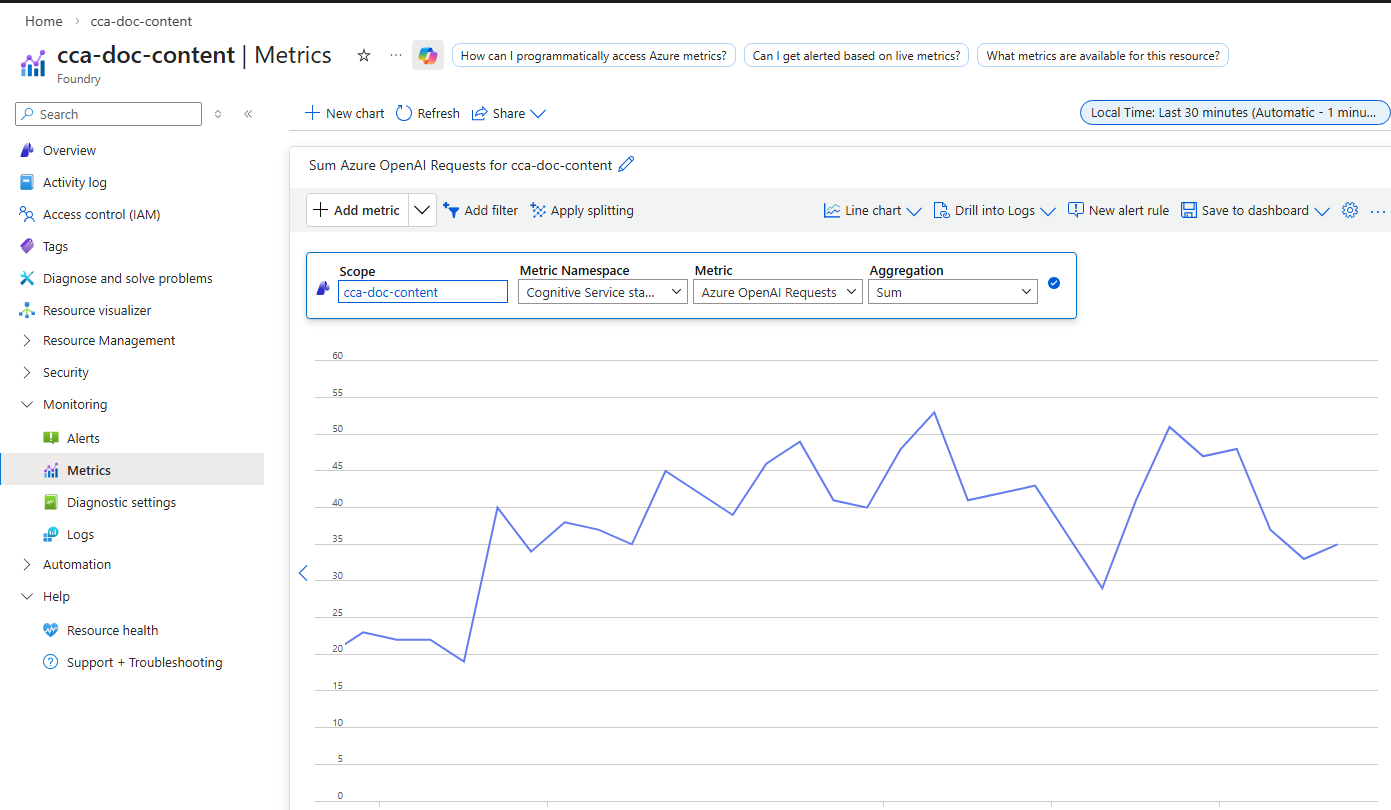Open the Metric dropdown for Azure OpenAI Requests
The height and width of the screenshot is (810, 1391).
778,292
